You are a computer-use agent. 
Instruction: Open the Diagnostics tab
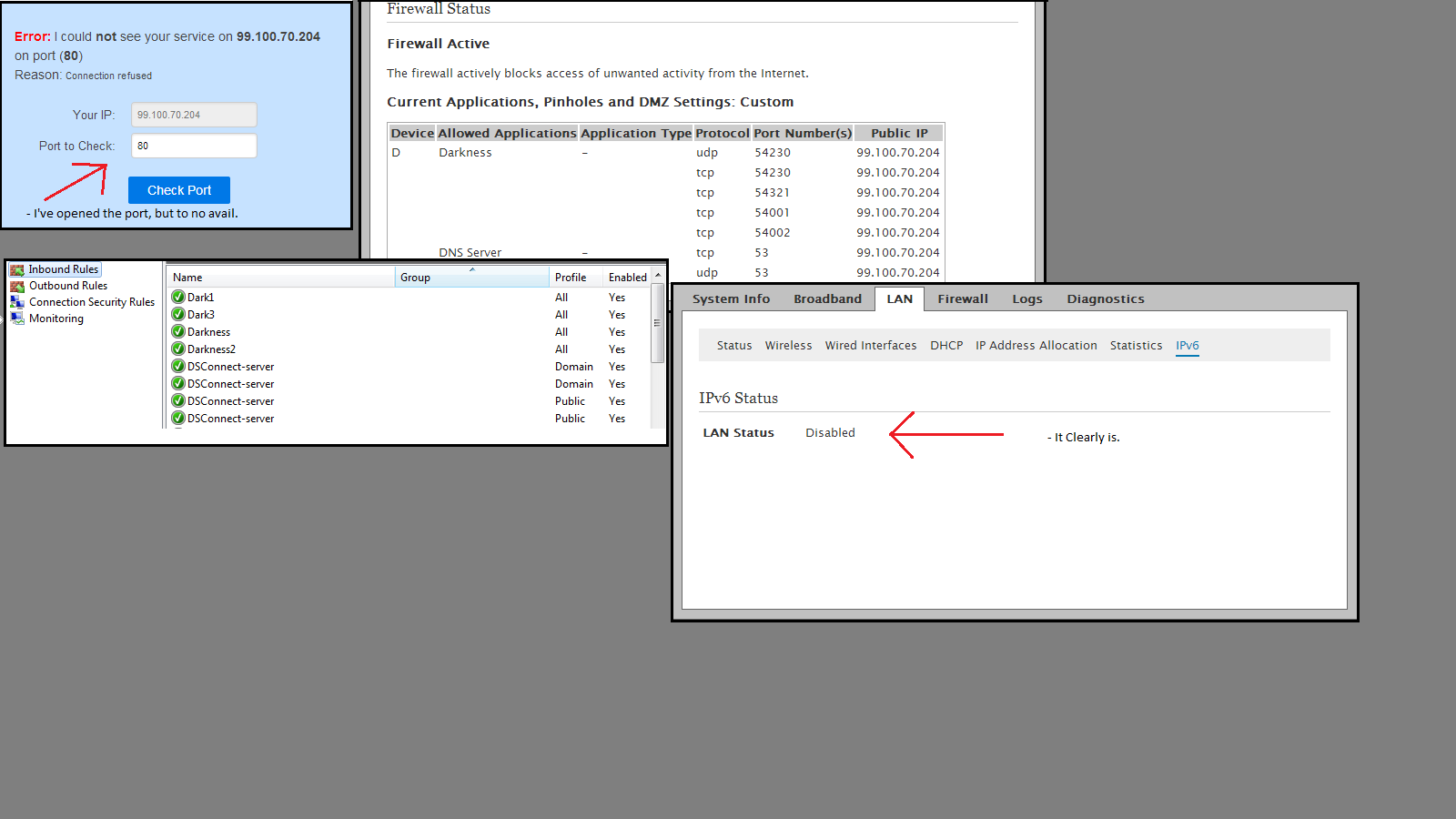point(1106,298)
